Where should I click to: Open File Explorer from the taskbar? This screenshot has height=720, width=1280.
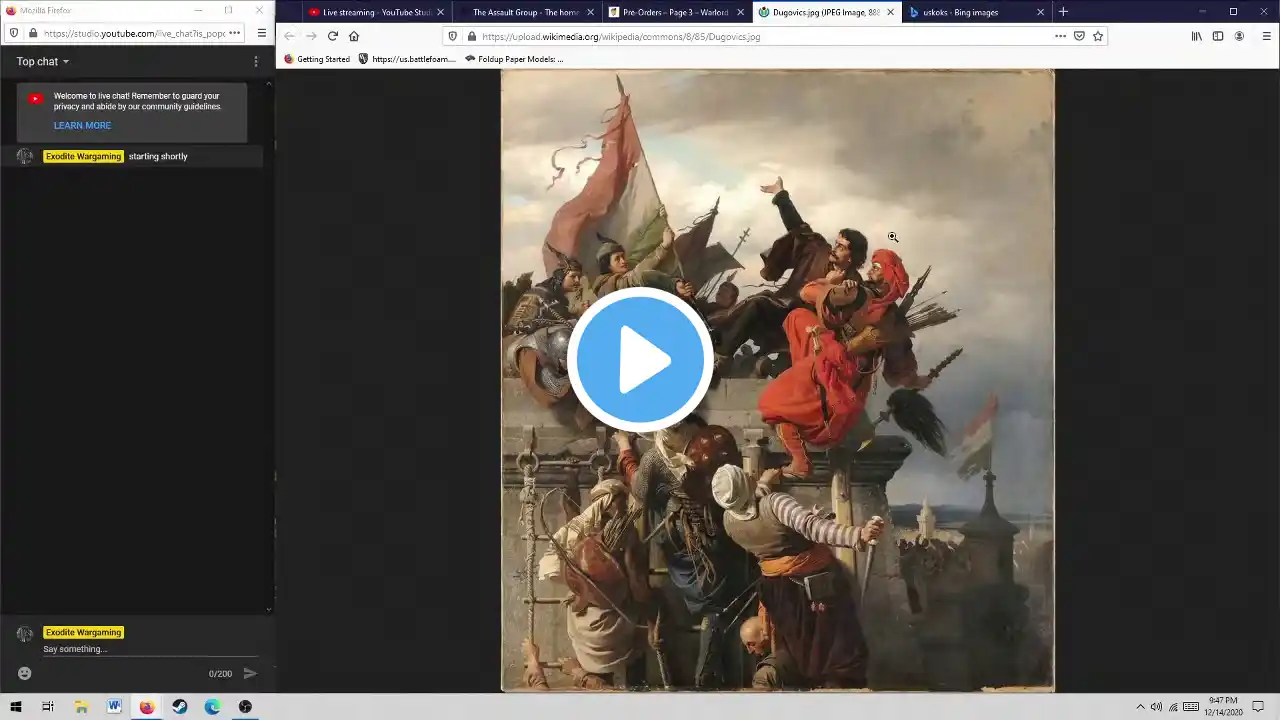click(81, 707)
